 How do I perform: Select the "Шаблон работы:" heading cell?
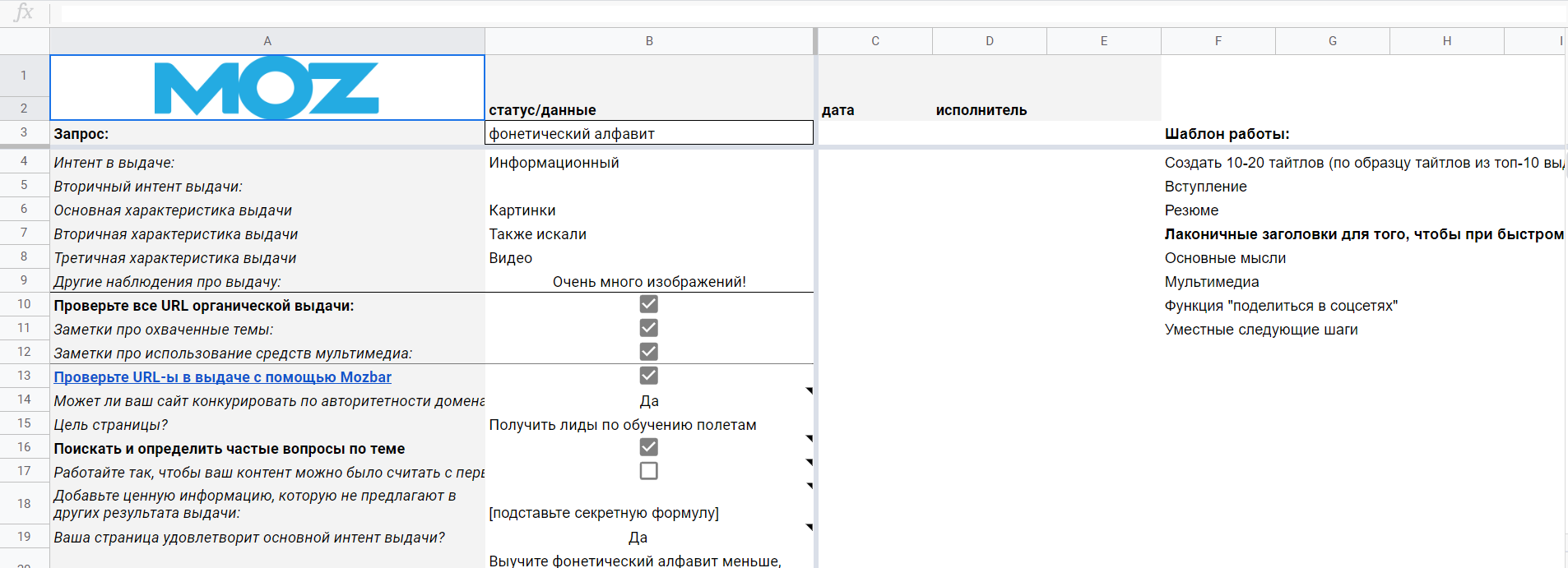1227,134
